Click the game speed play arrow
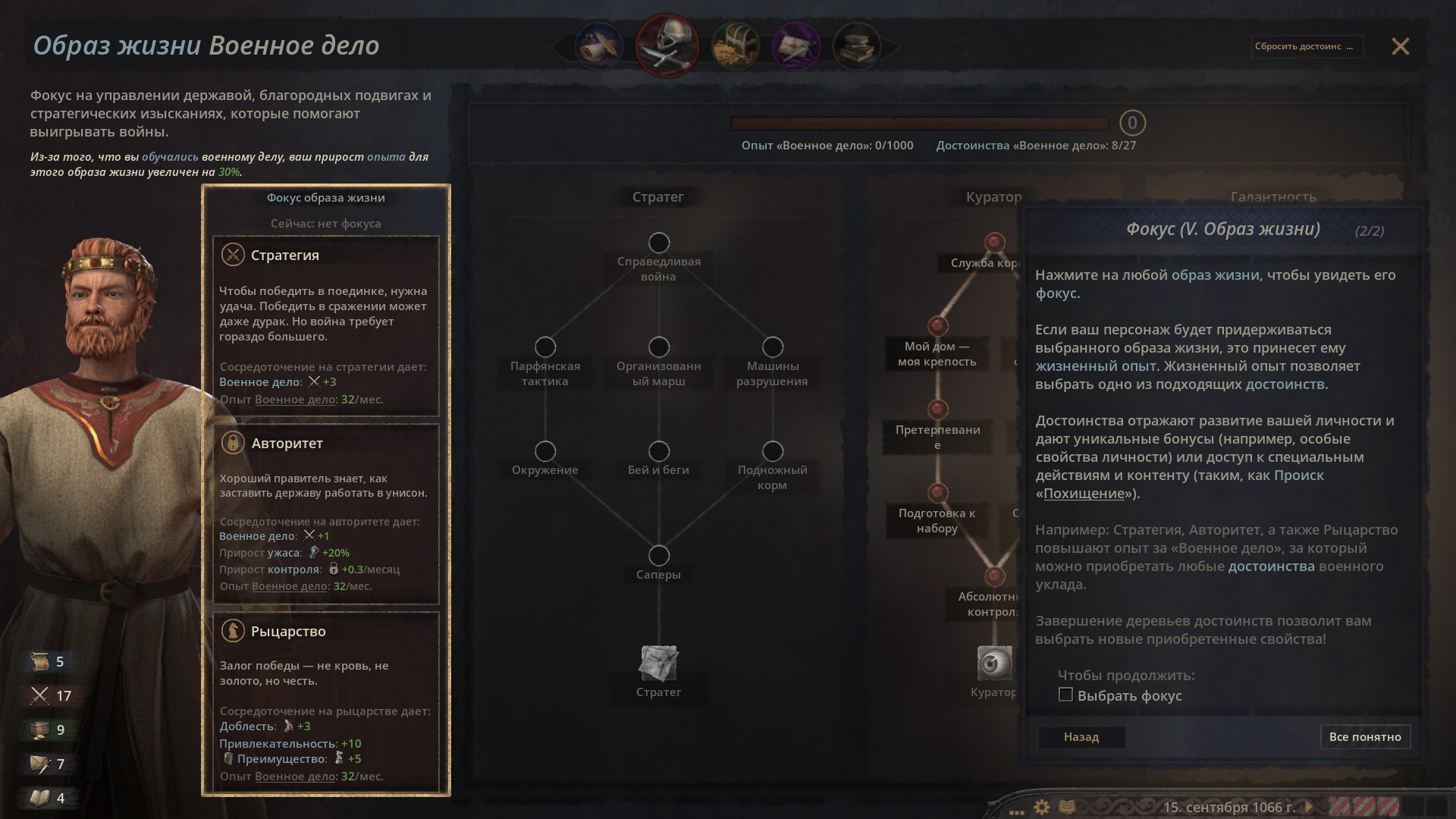Screen dimensions: 1456x819 coord(1308,807)
